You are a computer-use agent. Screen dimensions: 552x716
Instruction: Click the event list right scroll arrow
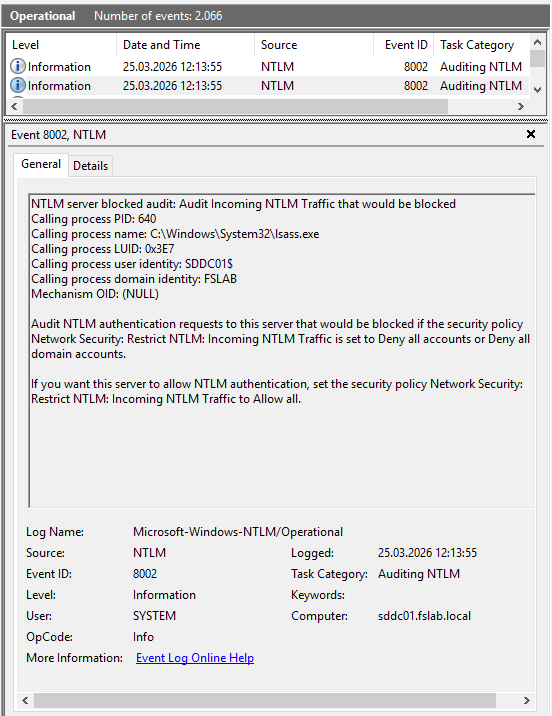point(521,106)
